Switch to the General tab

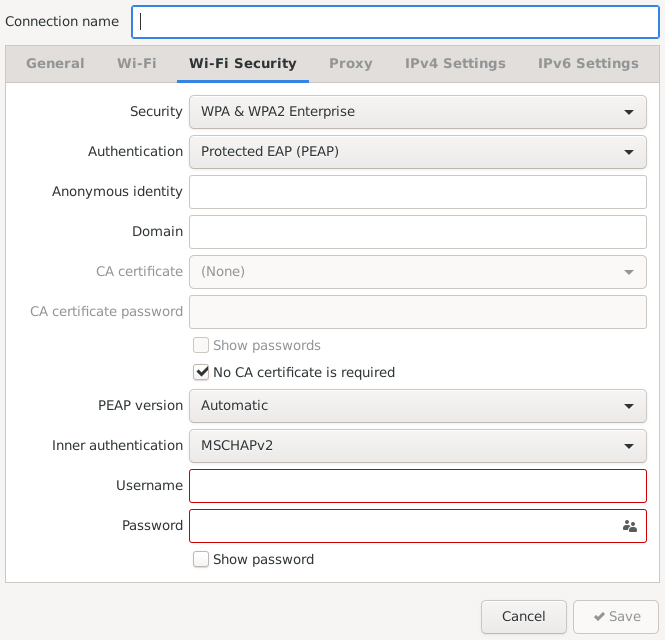(55, 64)
